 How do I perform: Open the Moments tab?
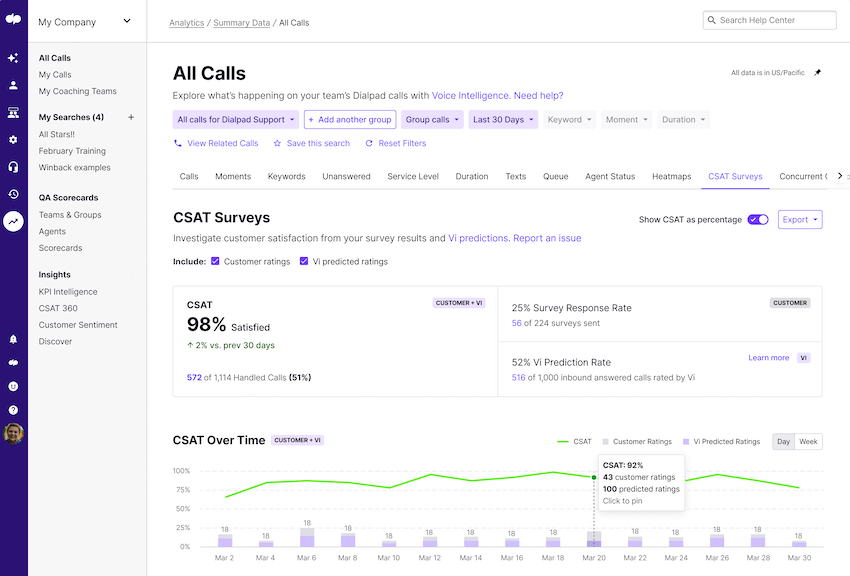click(233, 176)
